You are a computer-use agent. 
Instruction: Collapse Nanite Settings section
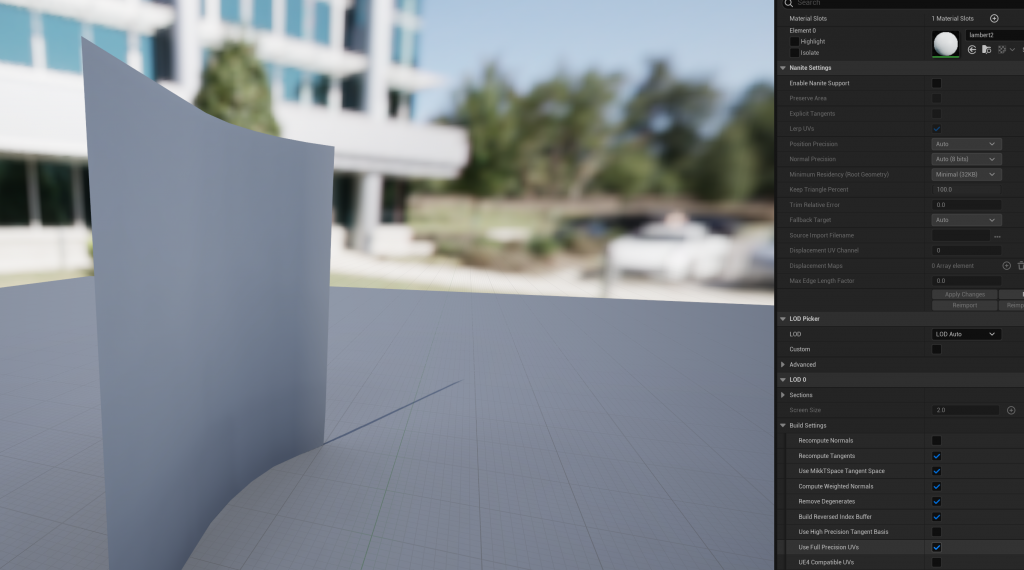pos(782,68)
